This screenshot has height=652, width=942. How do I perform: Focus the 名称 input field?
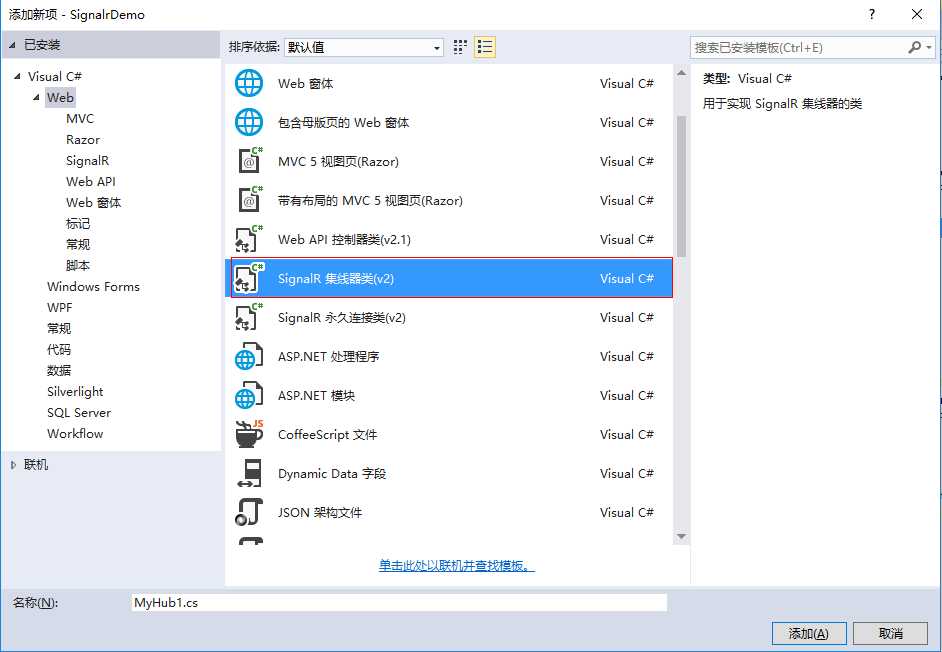(399, 603)
